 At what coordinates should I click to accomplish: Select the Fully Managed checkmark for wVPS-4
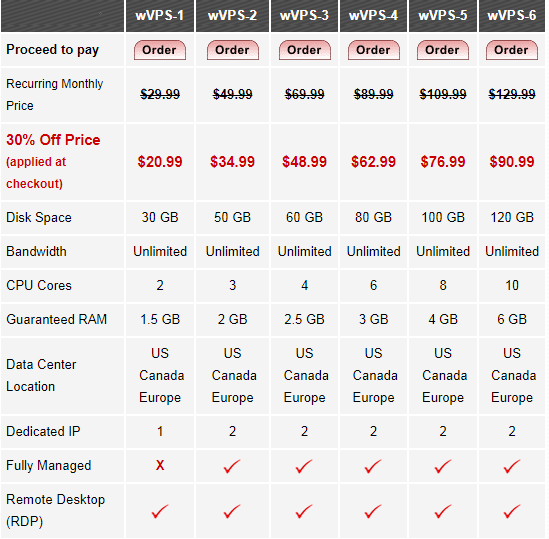point(373,466)
